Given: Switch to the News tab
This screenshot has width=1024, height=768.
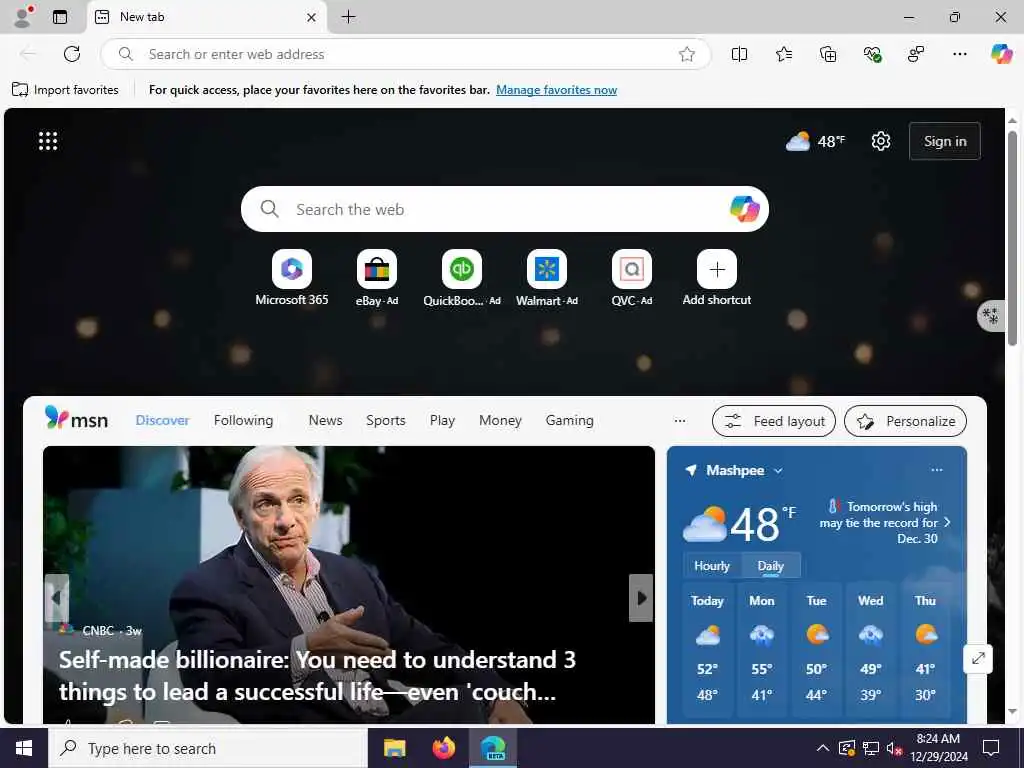Looking at the screenshot, I should click(325, 421).
